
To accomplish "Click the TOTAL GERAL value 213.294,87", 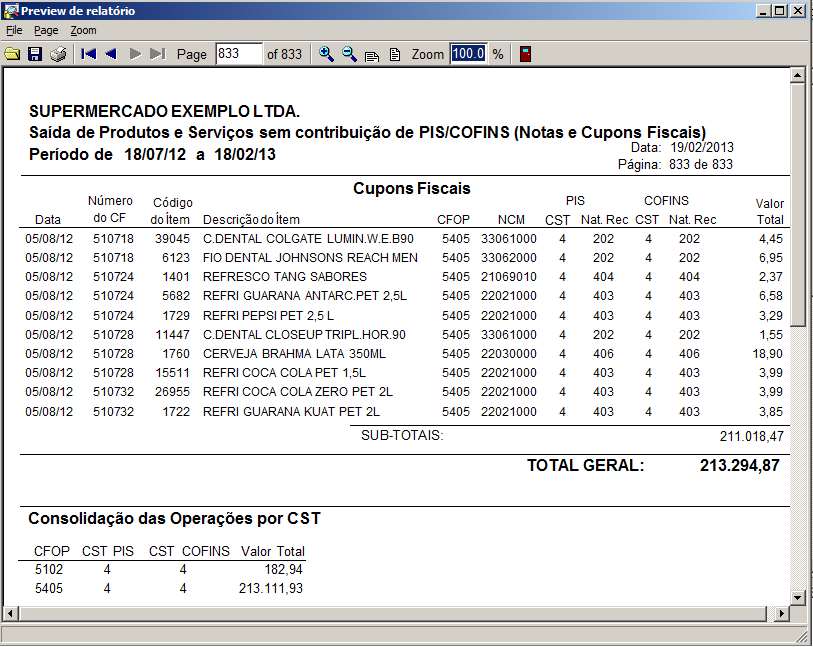I will click(739, 466).
